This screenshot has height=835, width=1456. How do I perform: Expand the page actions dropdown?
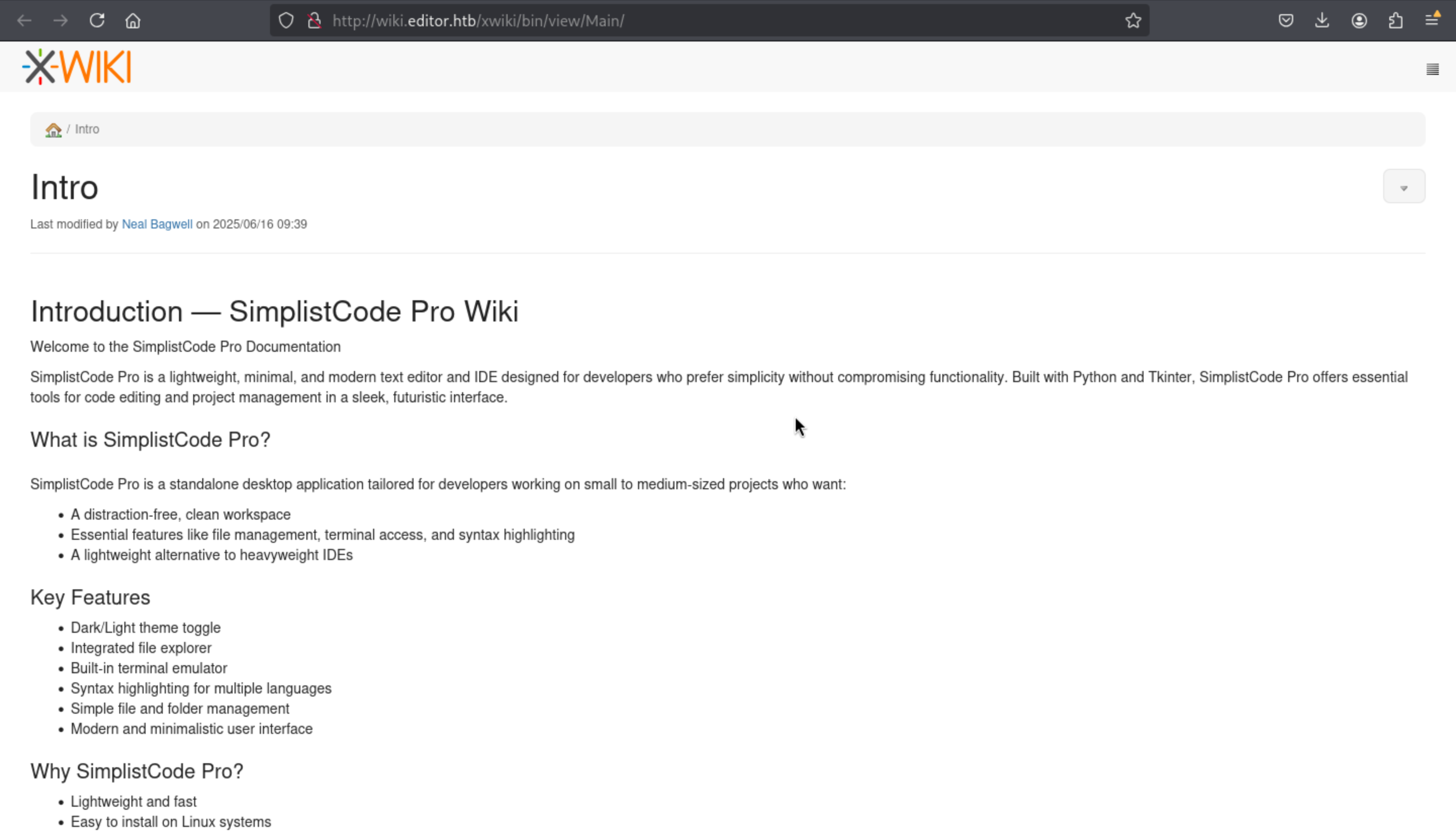point(1403,187)
